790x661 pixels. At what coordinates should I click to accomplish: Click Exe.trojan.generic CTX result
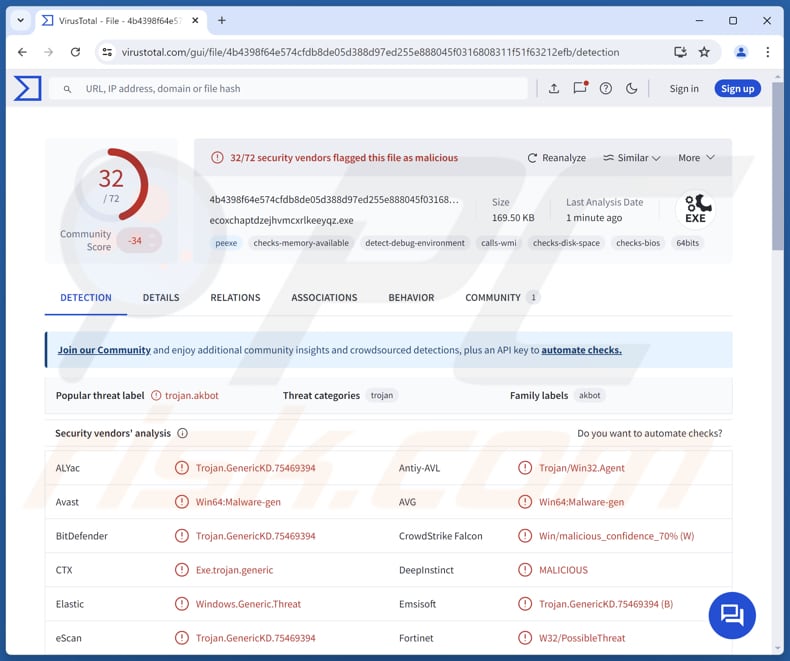pyautogui.click(x=234, y=570)
